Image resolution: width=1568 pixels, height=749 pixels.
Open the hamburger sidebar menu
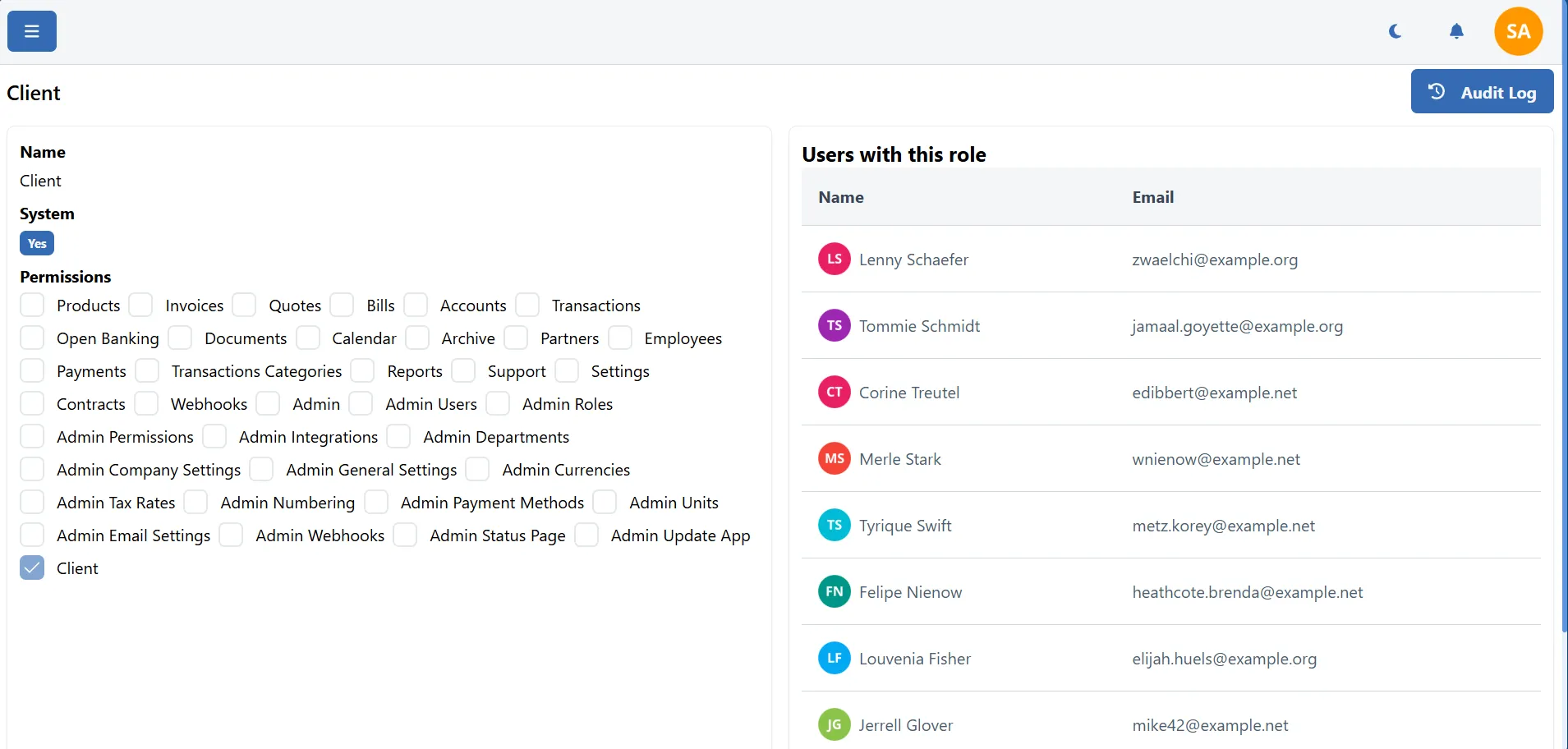coord(32,31)
